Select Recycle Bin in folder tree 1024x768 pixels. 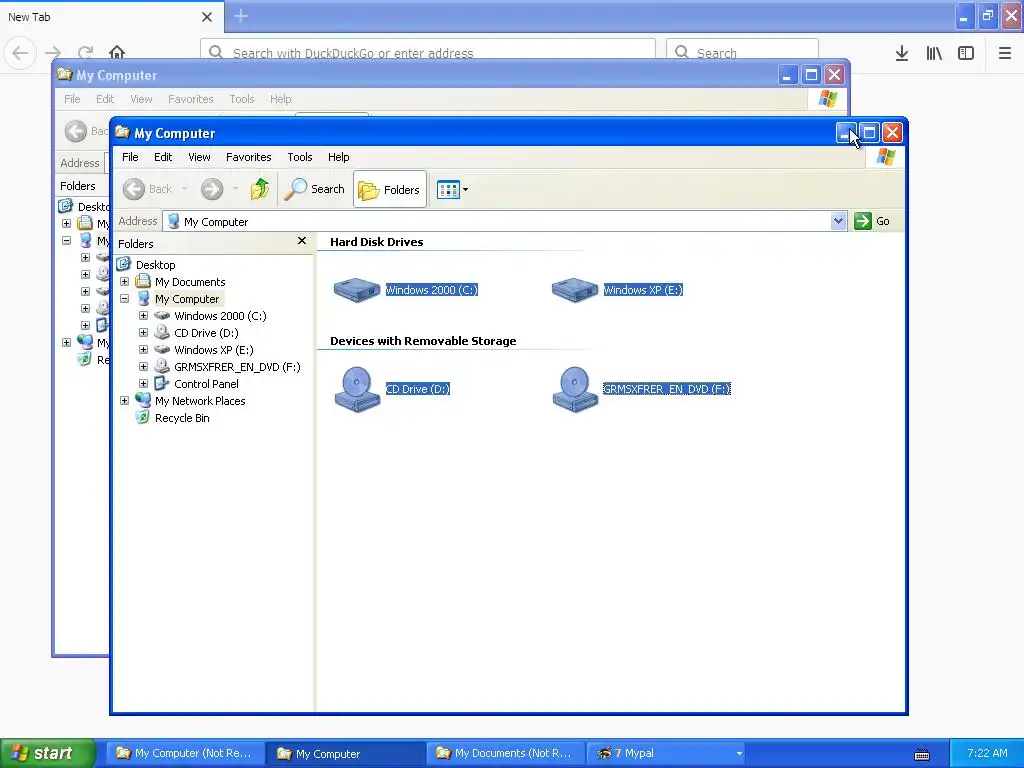click(x=182, y=417)
